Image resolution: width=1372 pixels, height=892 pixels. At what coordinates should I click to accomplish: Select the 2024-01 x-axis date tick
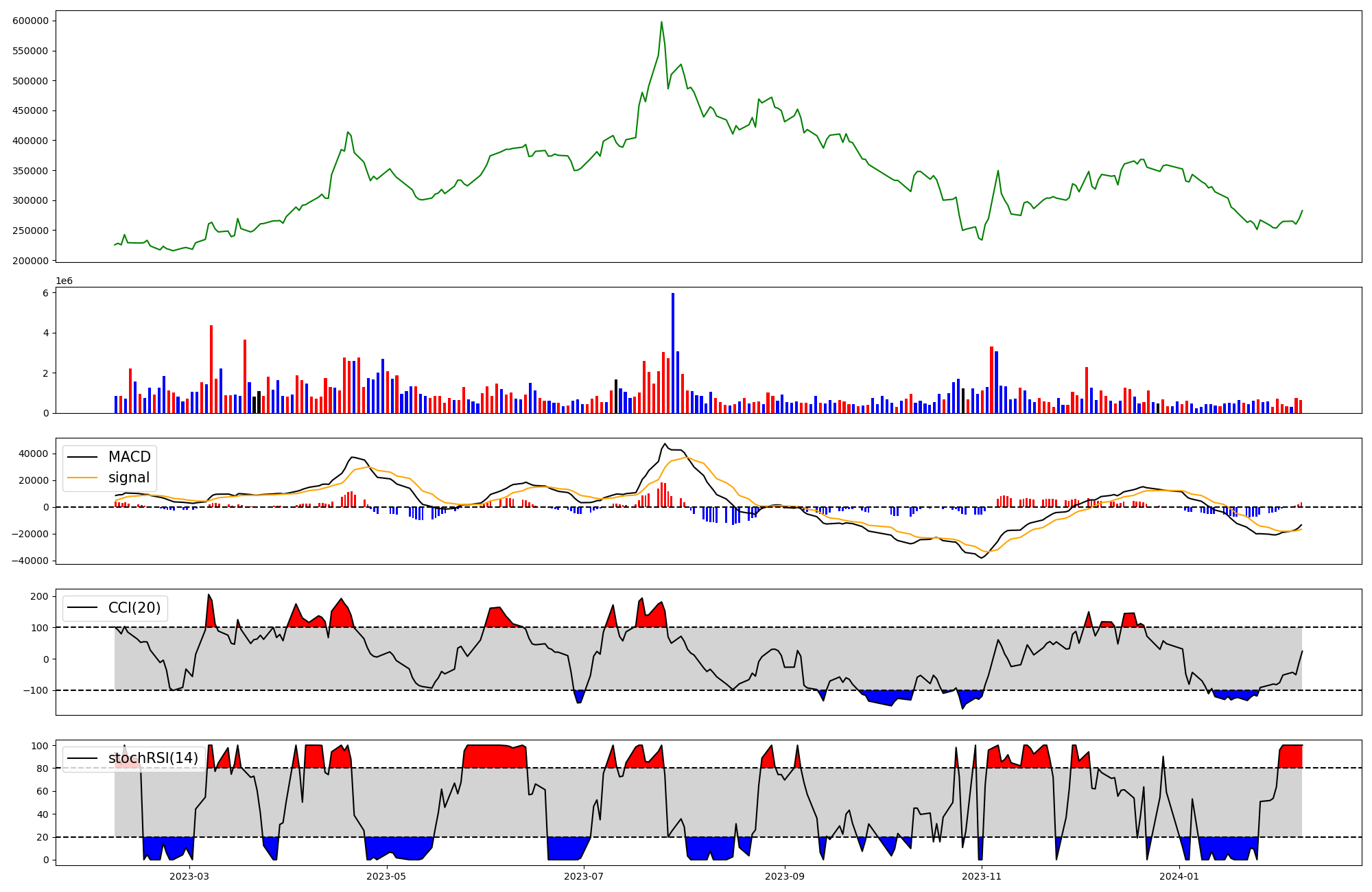tap(1179, 876)
